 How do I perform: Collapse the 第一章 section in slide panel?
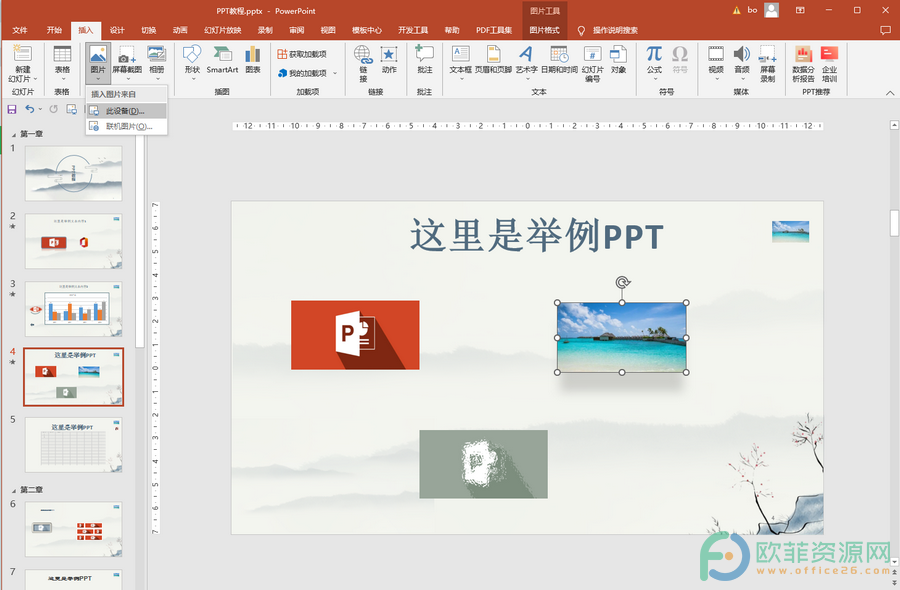(14, 134)
